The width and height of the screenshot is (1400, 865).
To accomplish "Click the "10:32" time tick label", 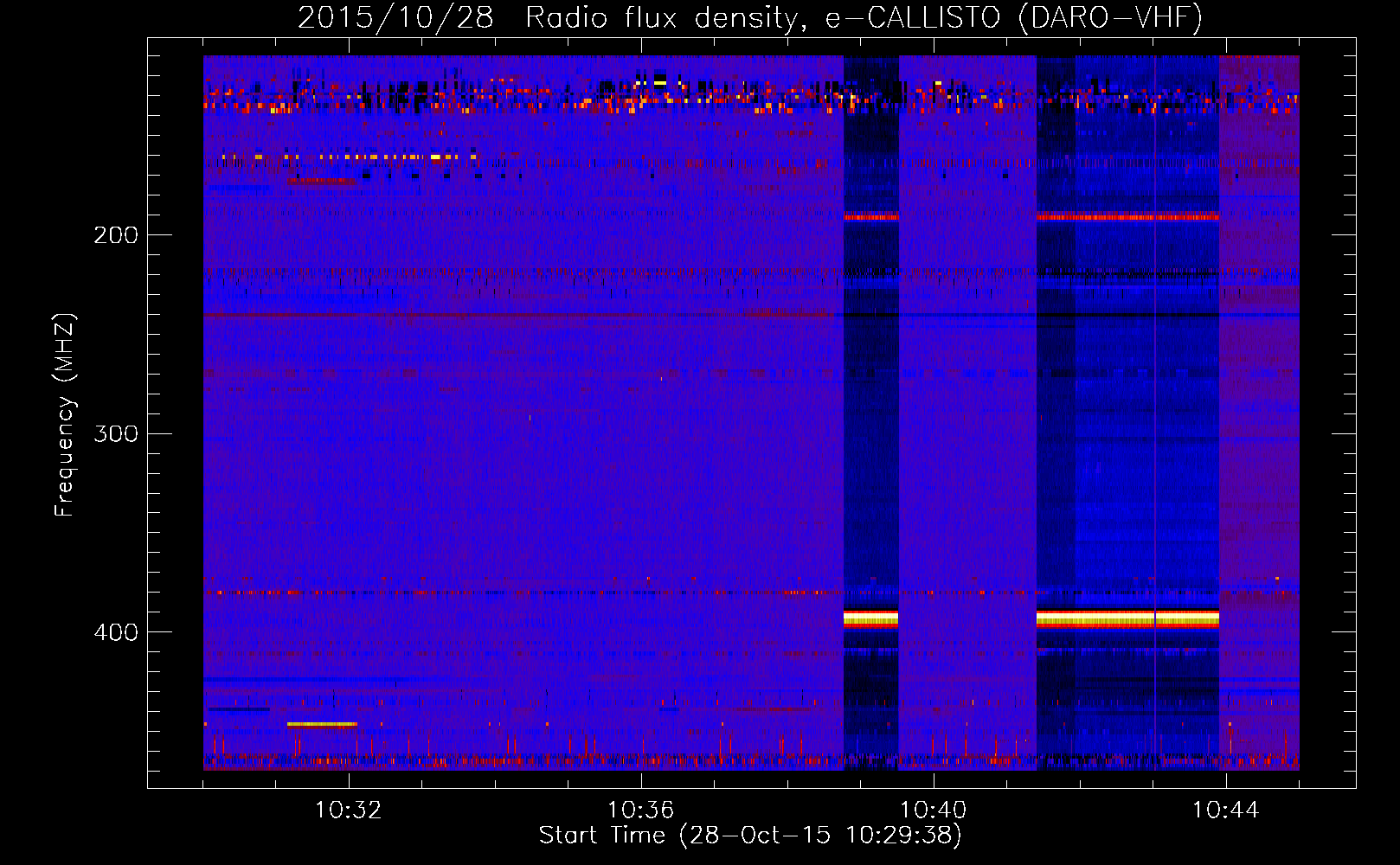I will tap(349, 811).
